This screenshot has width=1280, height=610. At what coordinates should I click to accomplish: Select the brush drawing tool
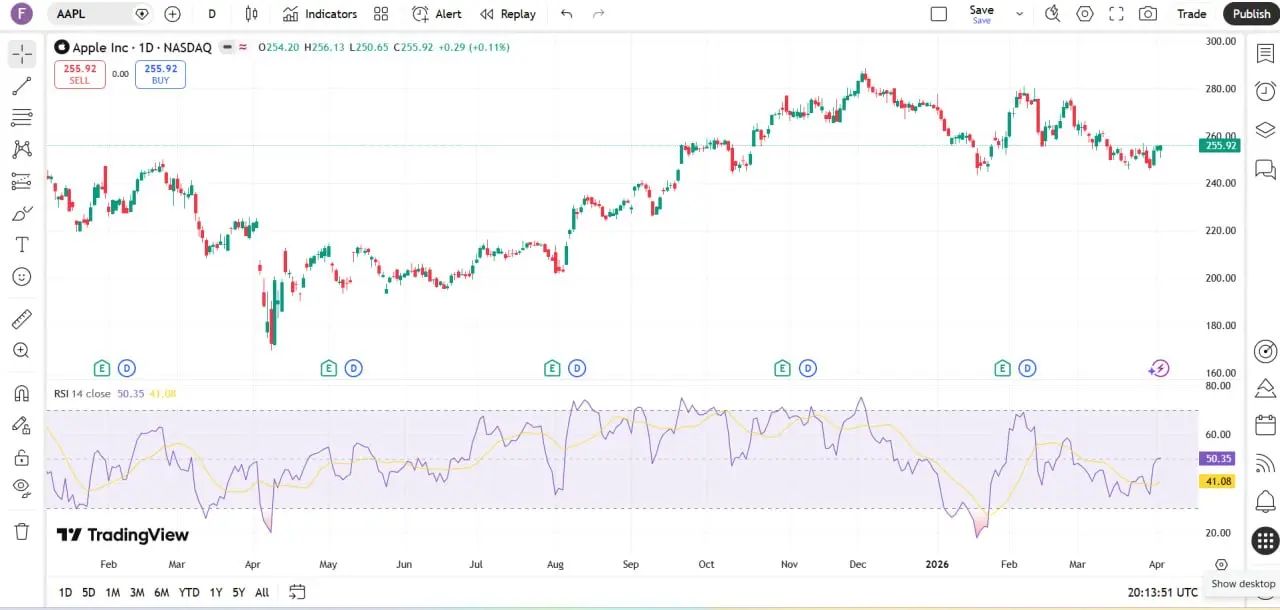coord(22,213)
